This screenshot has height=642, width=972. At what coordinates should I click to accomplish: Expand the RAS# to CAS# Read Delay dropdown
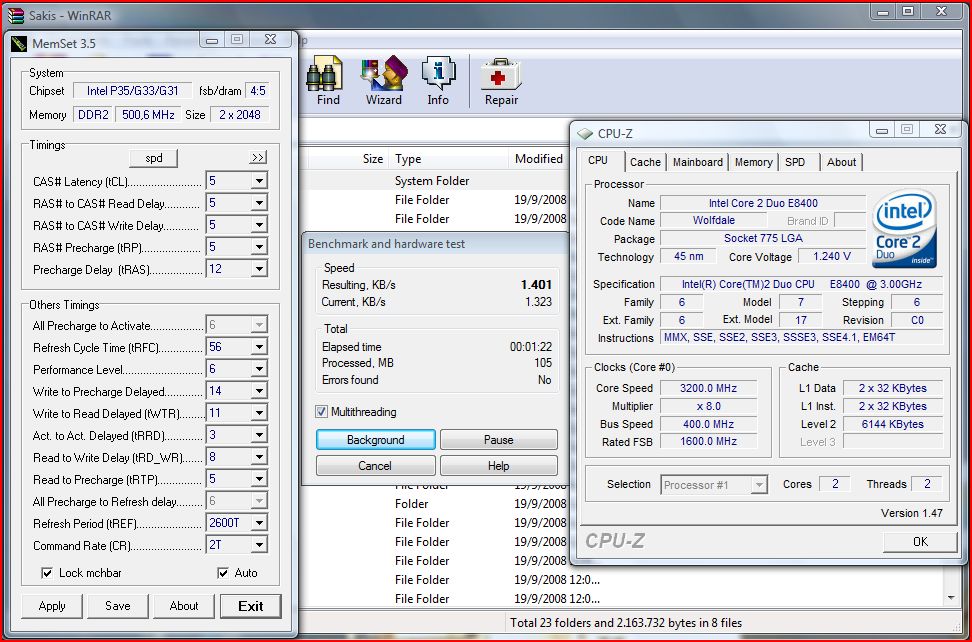(259, 203)
